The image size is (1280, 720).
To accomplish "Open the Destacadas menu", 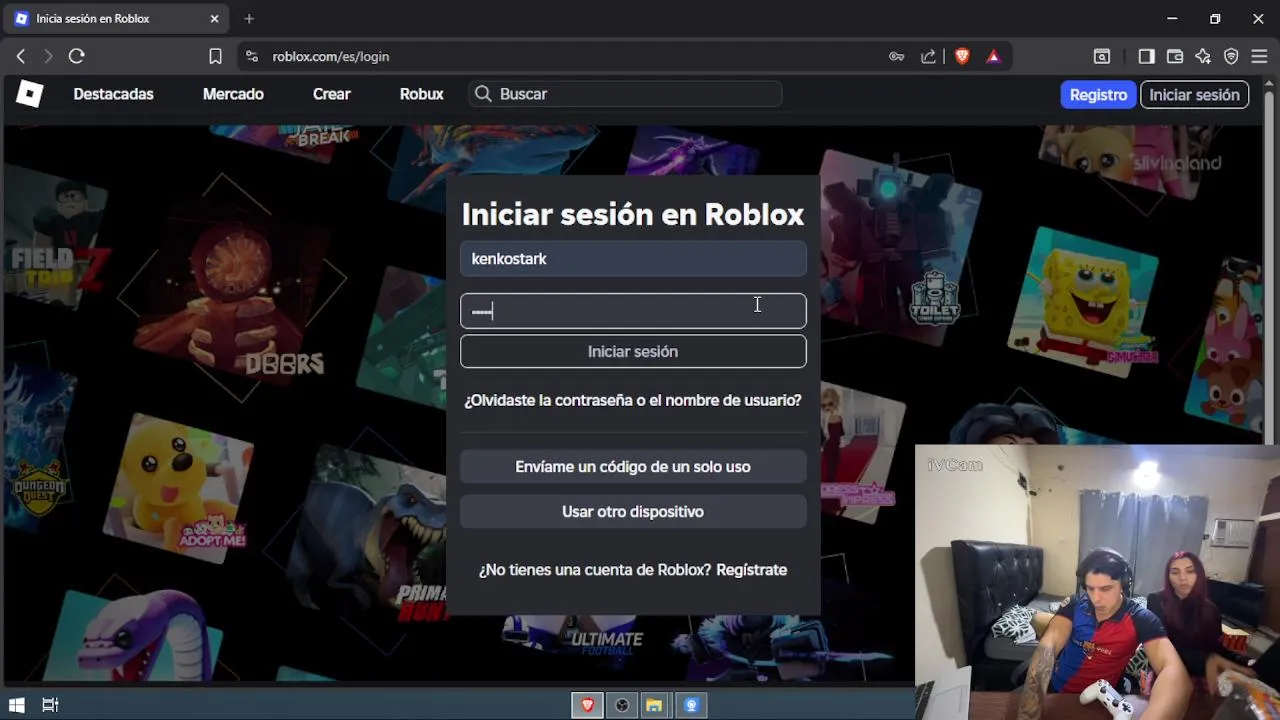I will 113,94.
